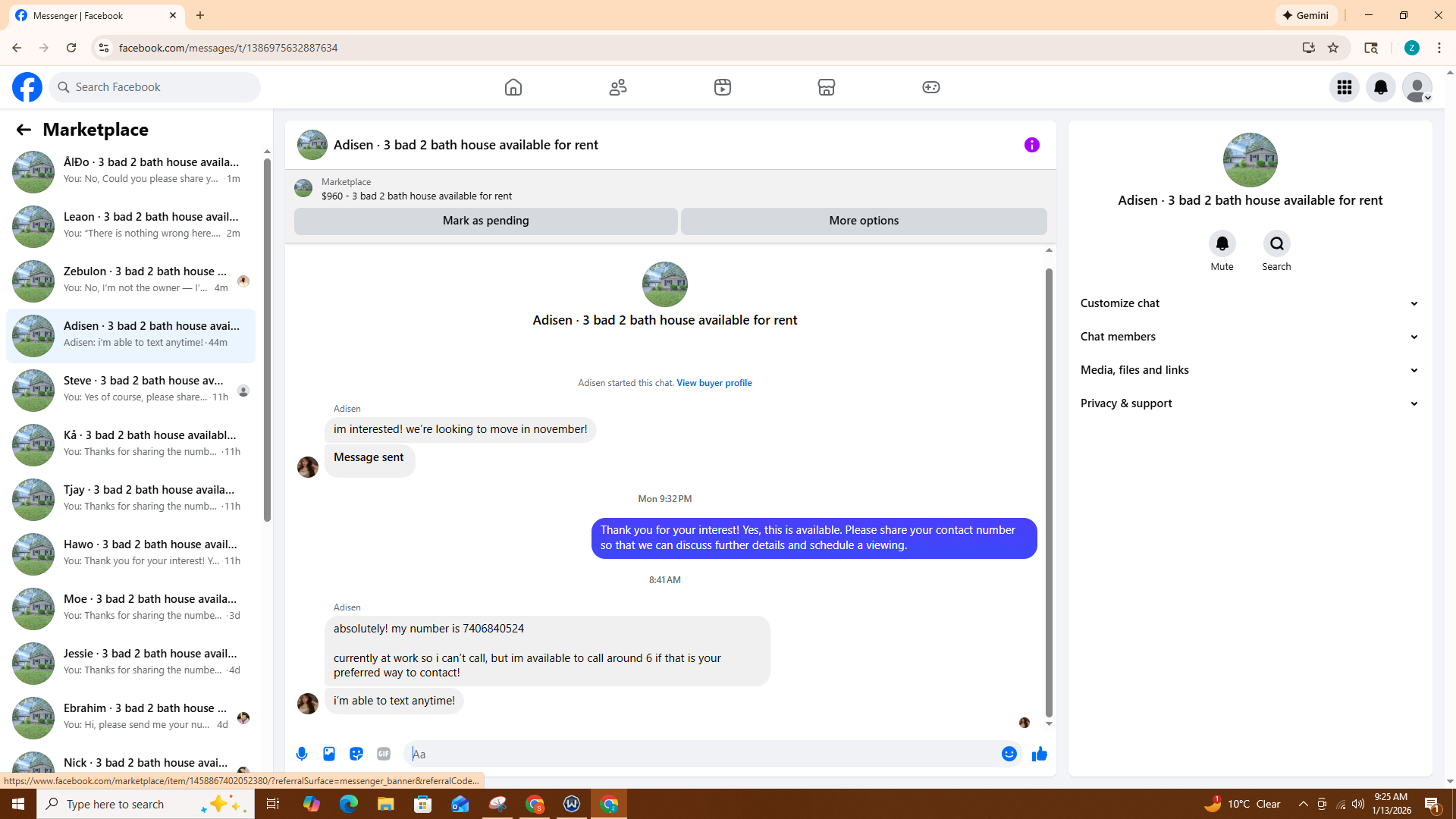Screen dimensions: 1456x819
Task: Open Facebook notifications bell
Action: [x=1380, y=87]
